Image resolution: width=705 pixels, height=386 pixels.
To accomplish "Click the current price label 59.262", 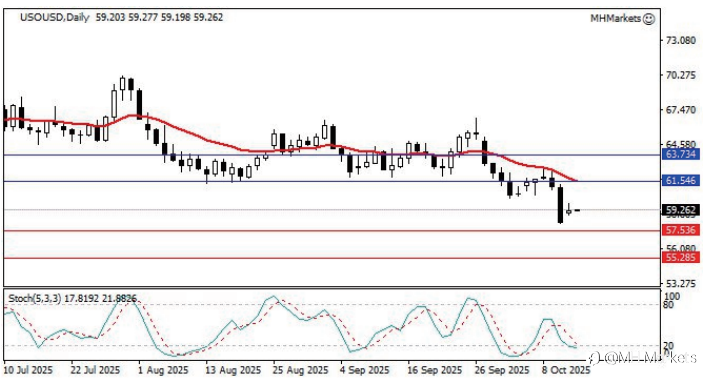I will click(681, 210).
